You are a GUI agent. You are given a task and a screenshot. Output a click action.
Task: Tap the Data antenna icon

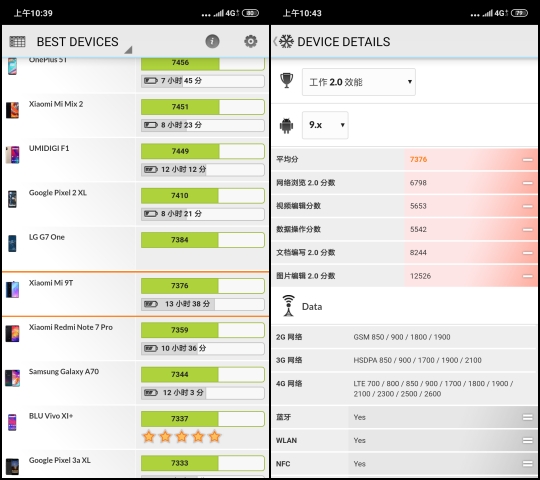(288, 305)
